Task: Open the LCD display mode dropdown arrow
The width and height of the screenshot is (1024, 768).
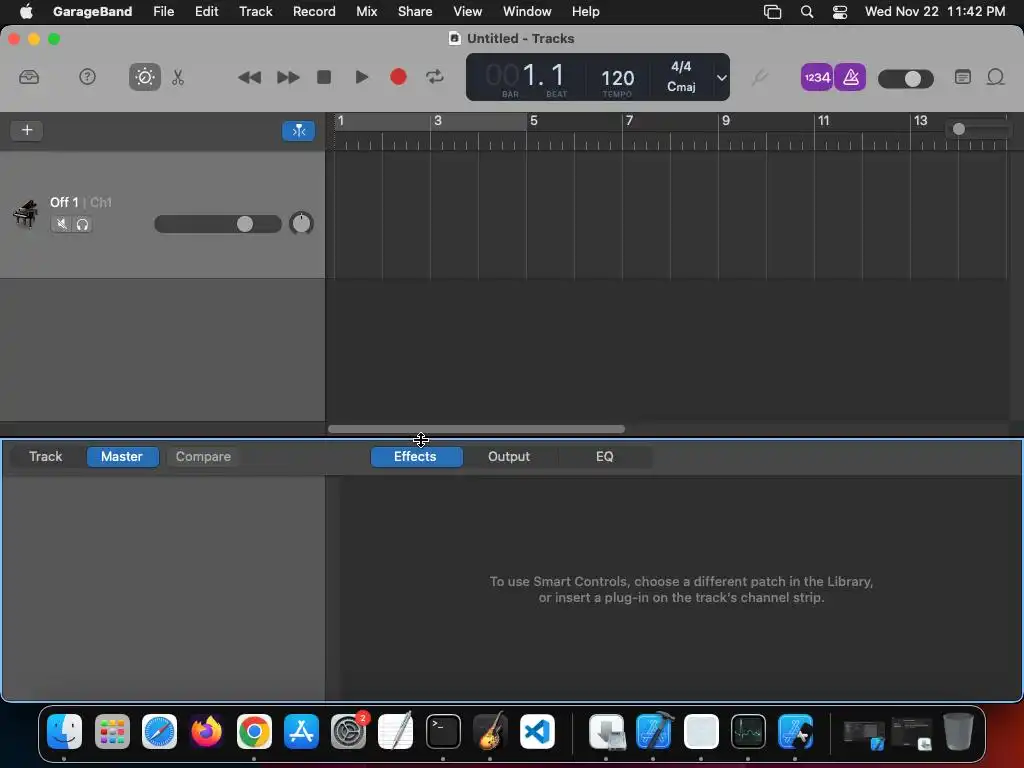Action: [x=722, y=77]
